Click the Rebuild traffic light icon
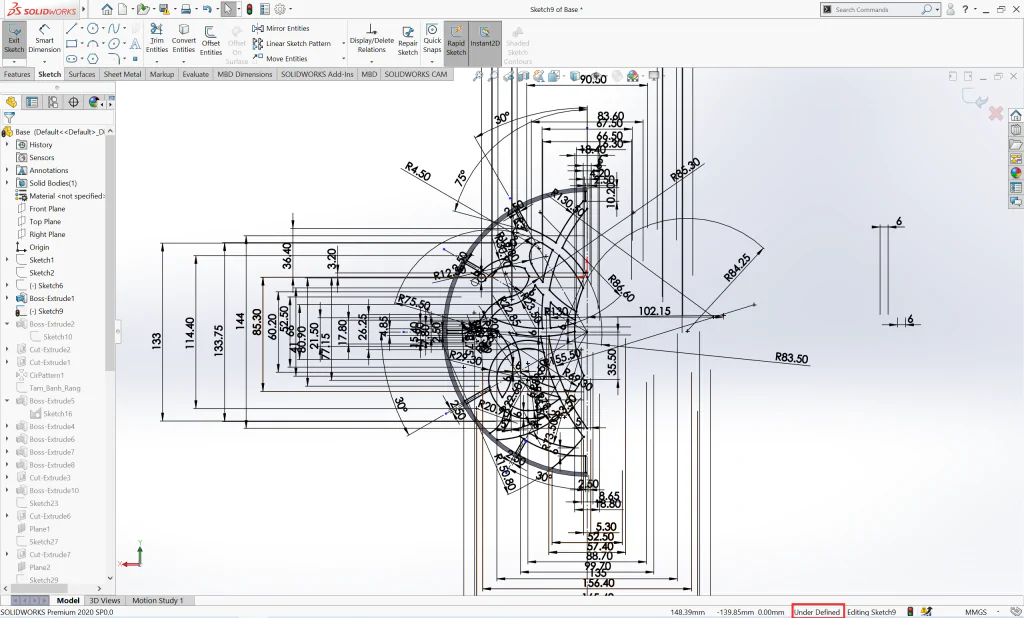 (249, 9)
